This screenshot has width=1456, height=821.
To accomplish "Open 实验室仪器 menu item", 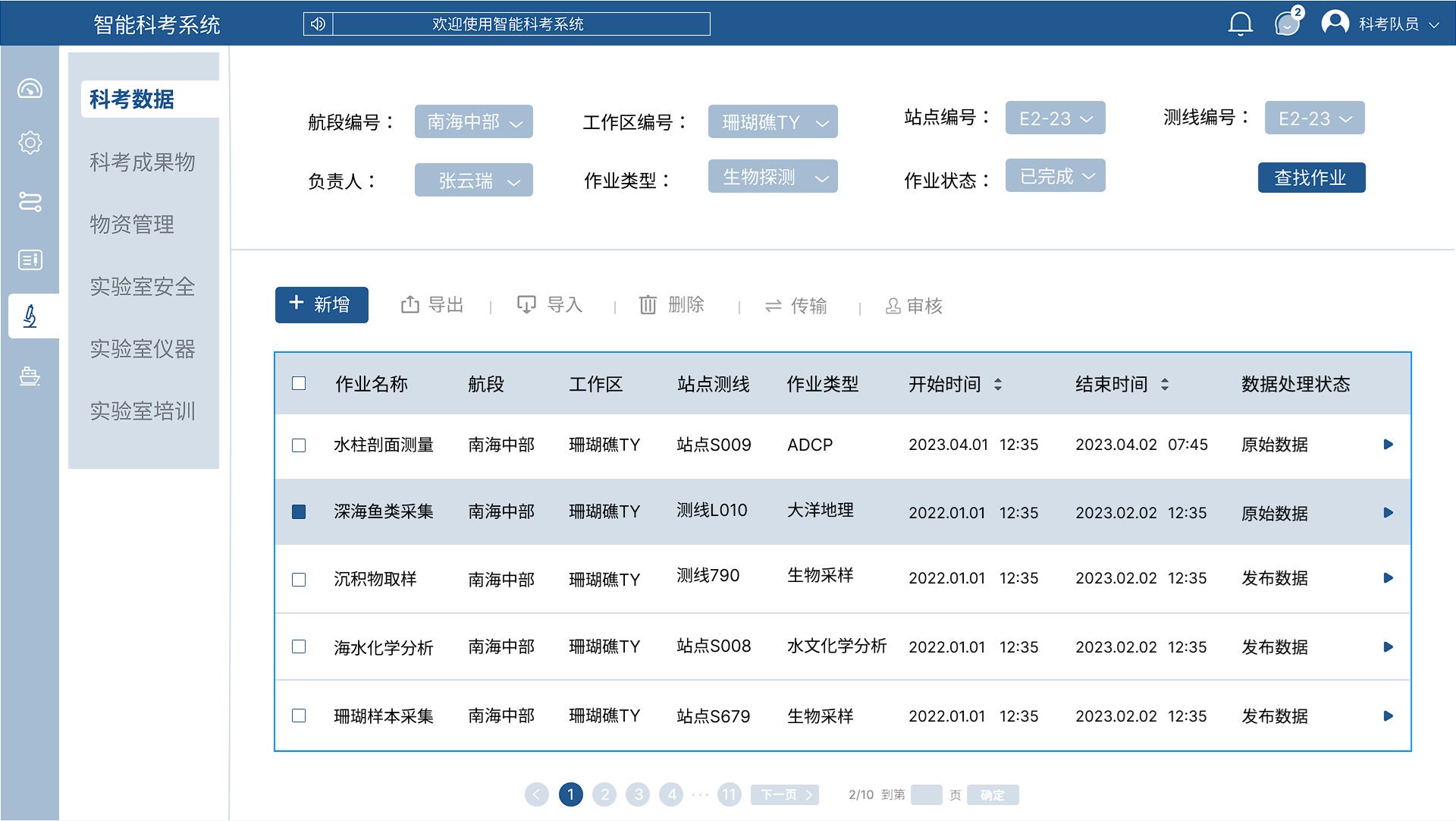I will 143,349.
